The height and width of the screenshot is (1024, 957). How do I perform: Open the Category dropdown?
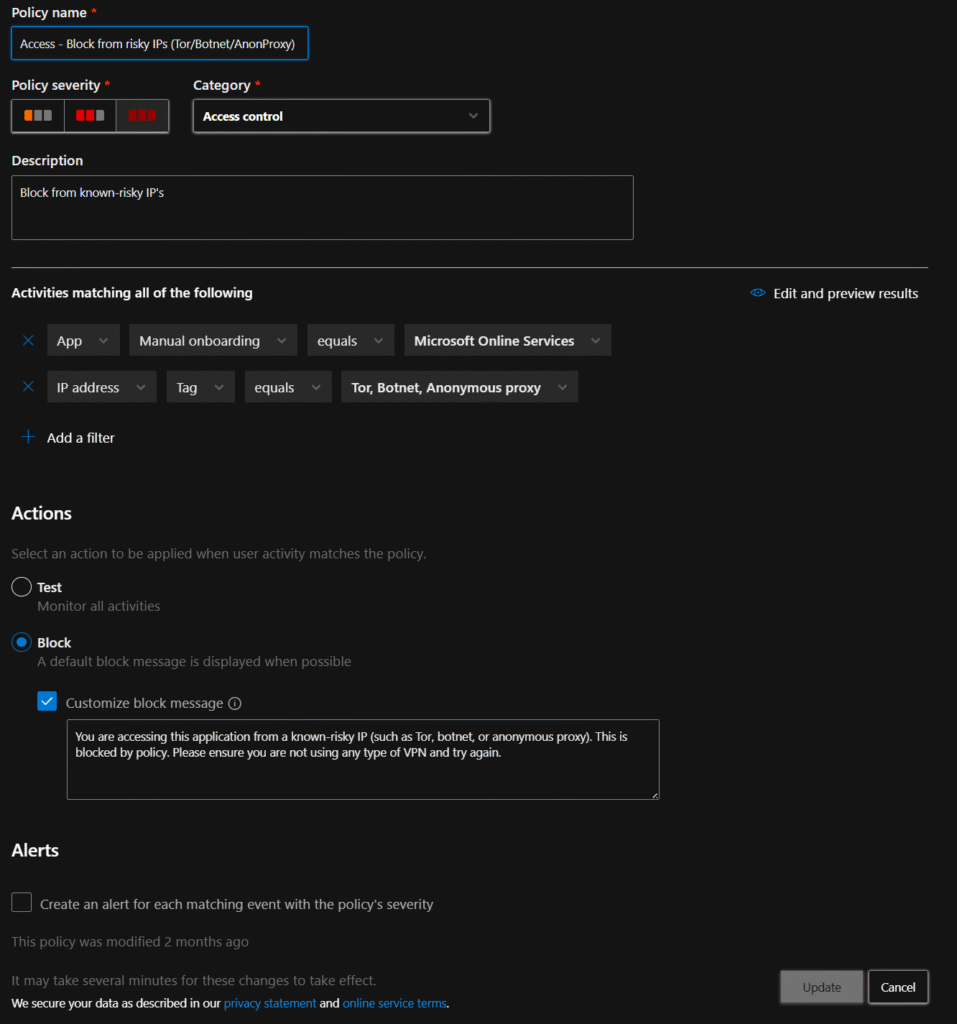pos(341,116)
